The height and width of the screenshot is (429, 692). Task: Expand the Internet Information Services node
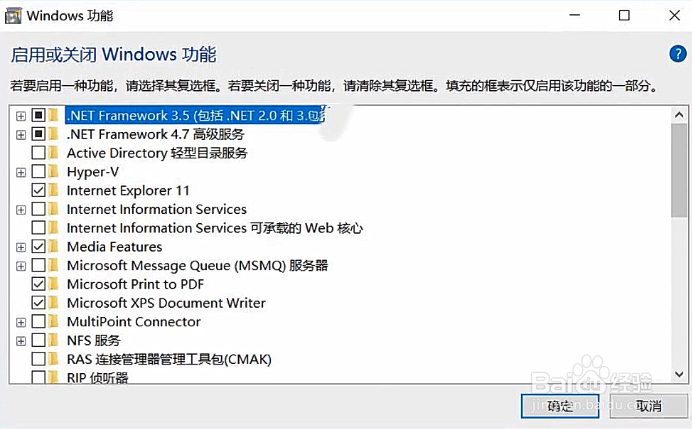pos(21,210)
